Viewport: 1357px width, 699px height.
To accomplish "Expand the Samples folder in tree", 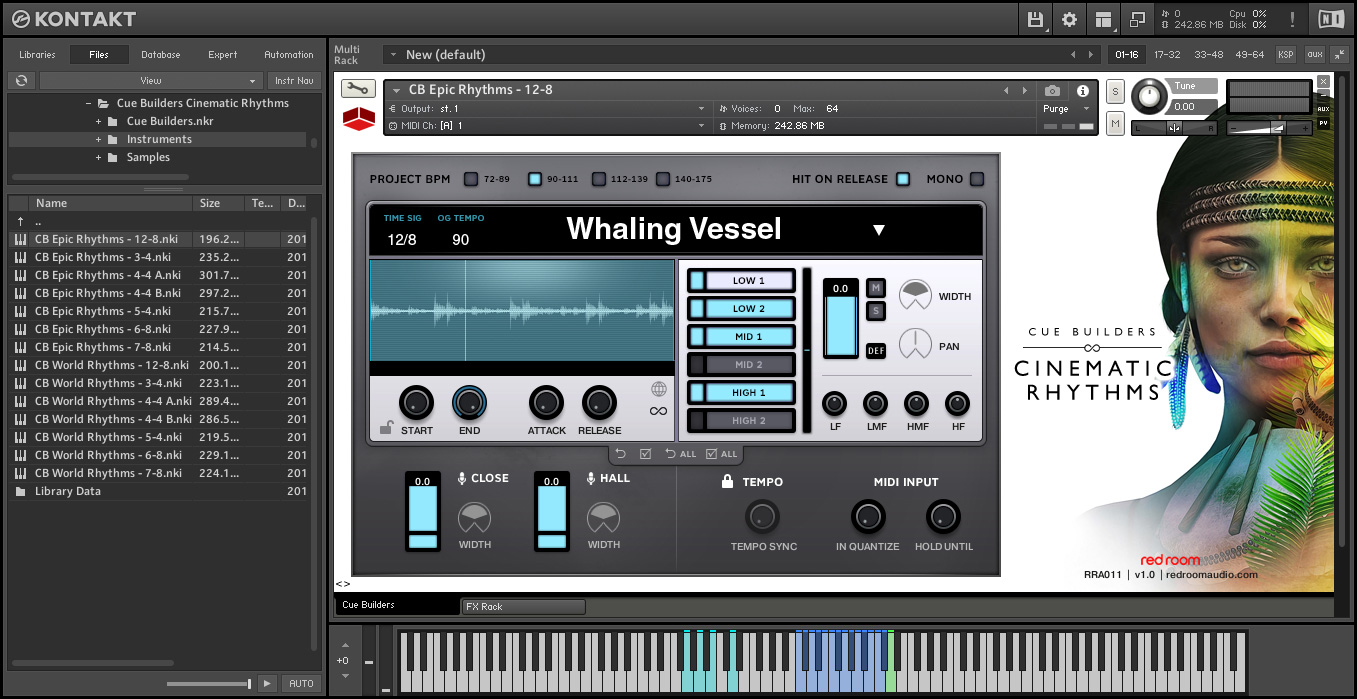I will click(99, 157).
